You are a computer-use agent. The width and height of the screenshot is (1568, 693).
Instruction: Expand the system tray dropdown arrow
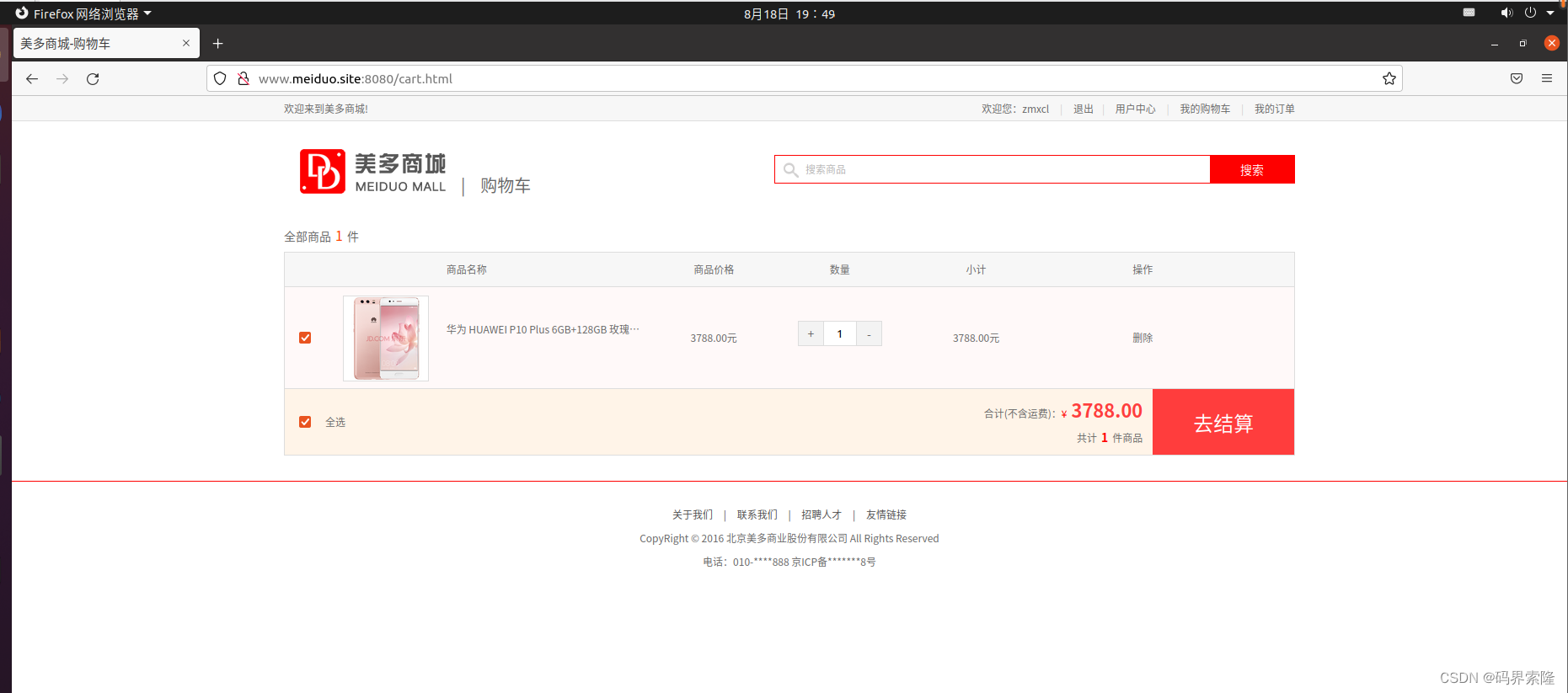[1550, 13]
